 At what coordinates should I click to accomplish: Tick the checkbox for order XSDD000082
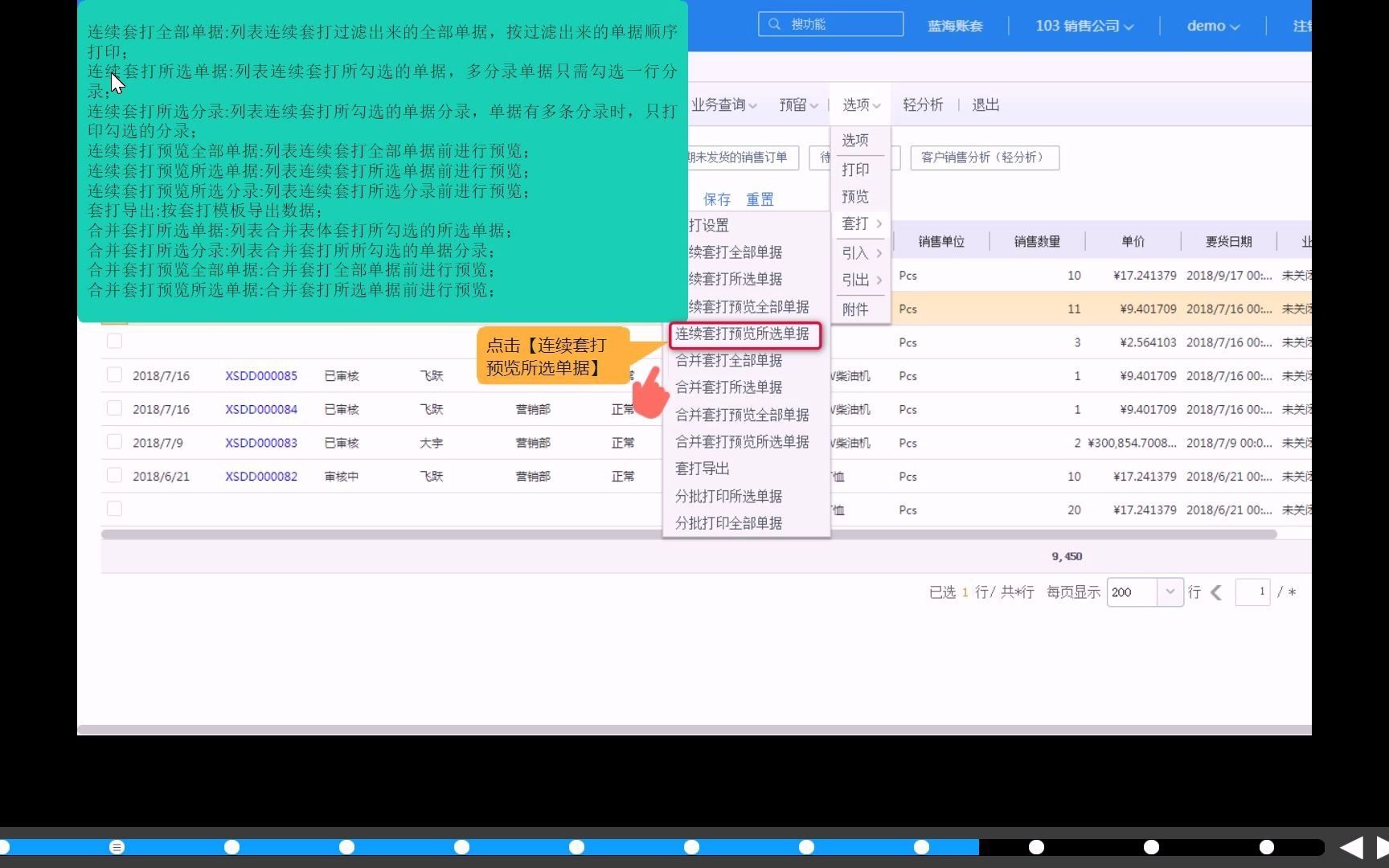point(115,476)
